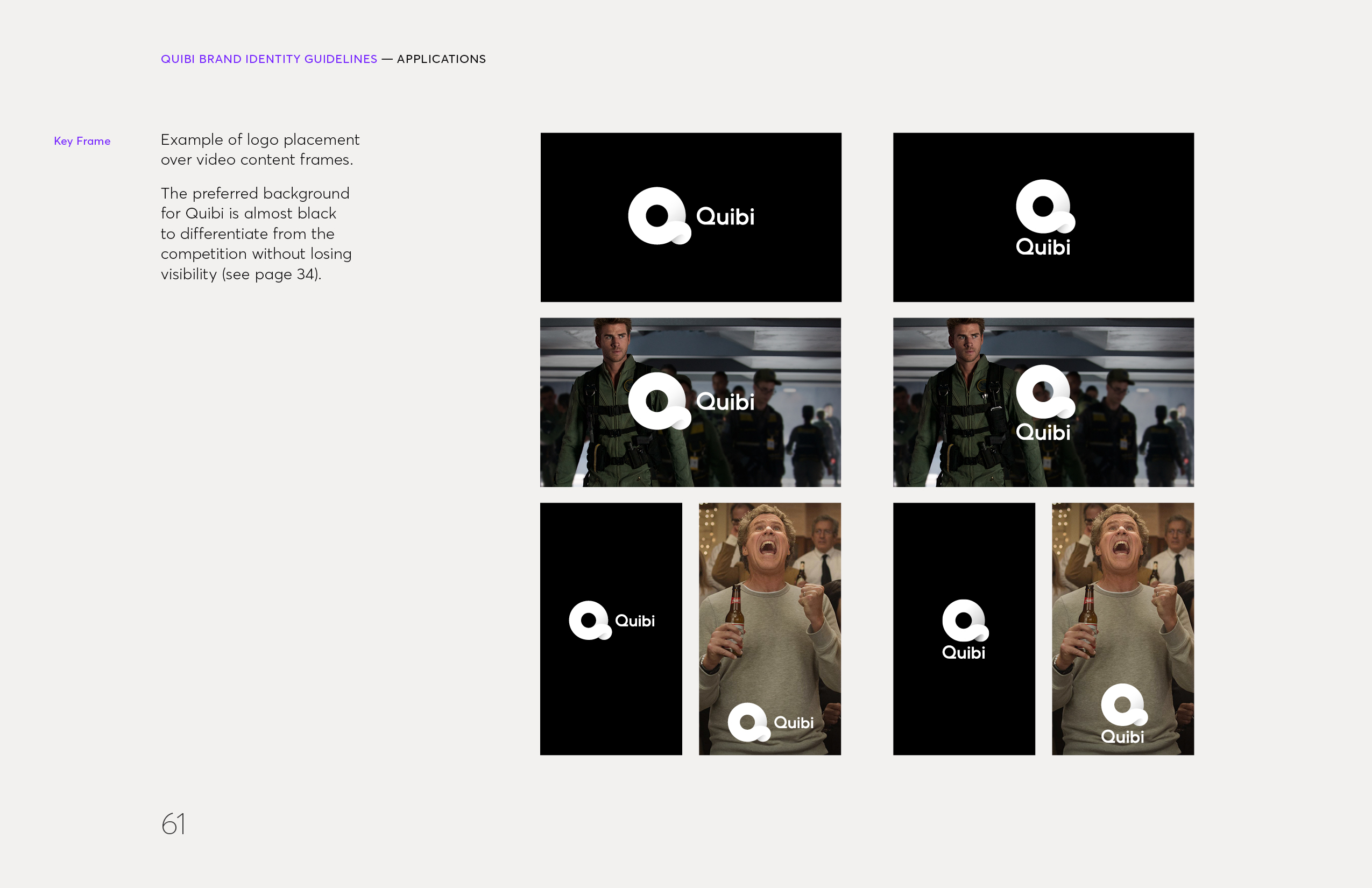Click the Q symbol on right cheering man frame
Viewport: 1372px width, 888px height.
click(1124, 704)
